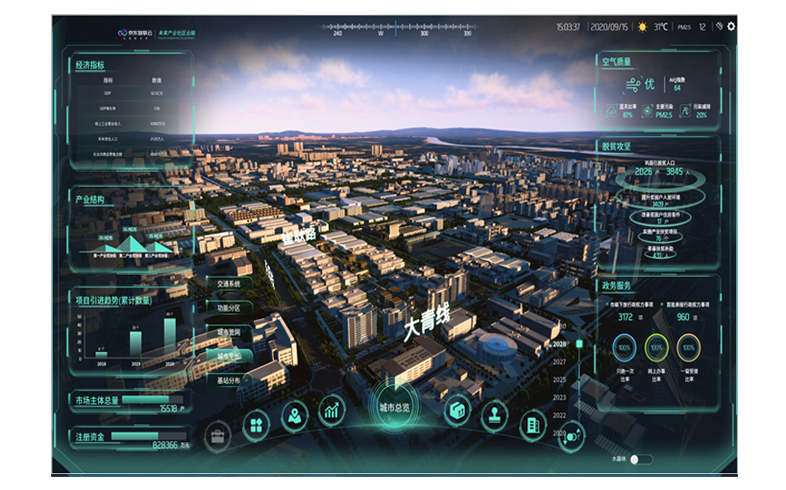Click the logo at the top left
Viewport: 786px width, 490px height.
tap(156, 34)
